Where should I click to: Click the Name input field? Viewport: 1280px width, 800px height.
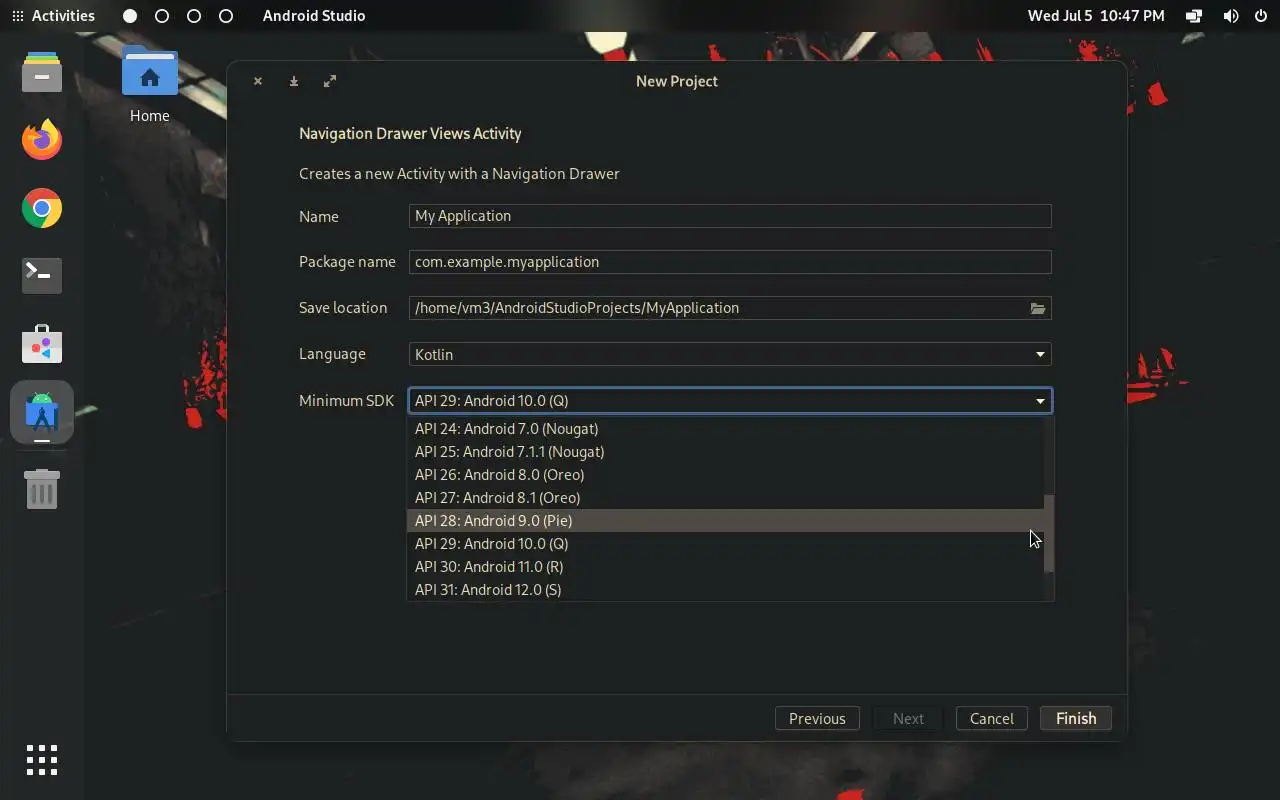[x=730, y=216]
